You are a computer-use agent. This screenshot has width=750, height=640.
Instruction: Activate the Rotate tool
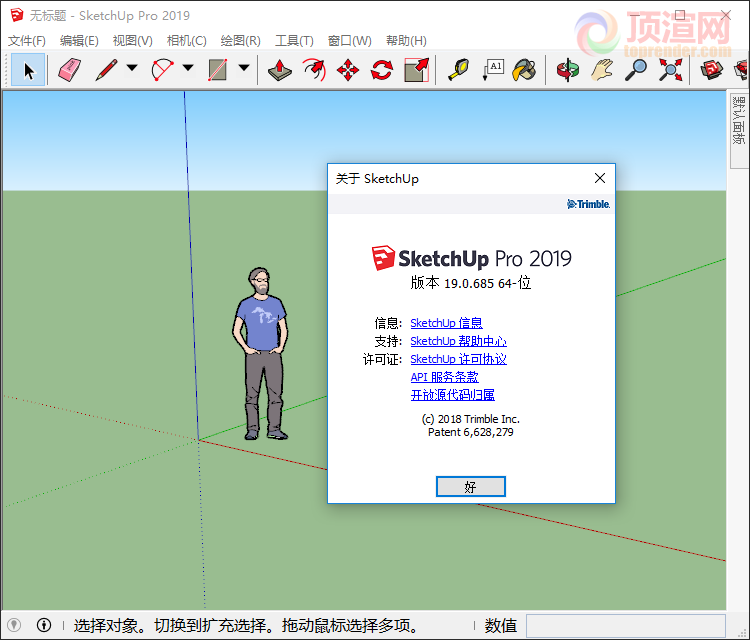click(x=382, y=70)
